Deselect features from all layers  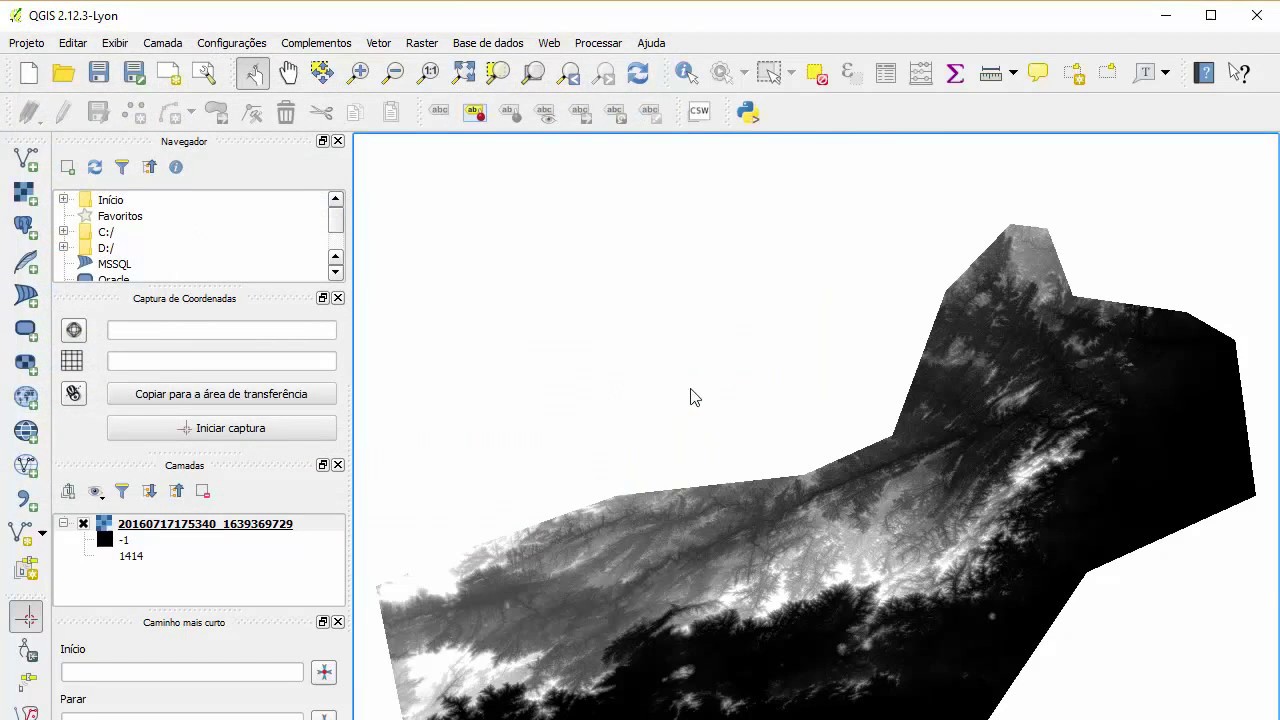click(x=816, y=73)
